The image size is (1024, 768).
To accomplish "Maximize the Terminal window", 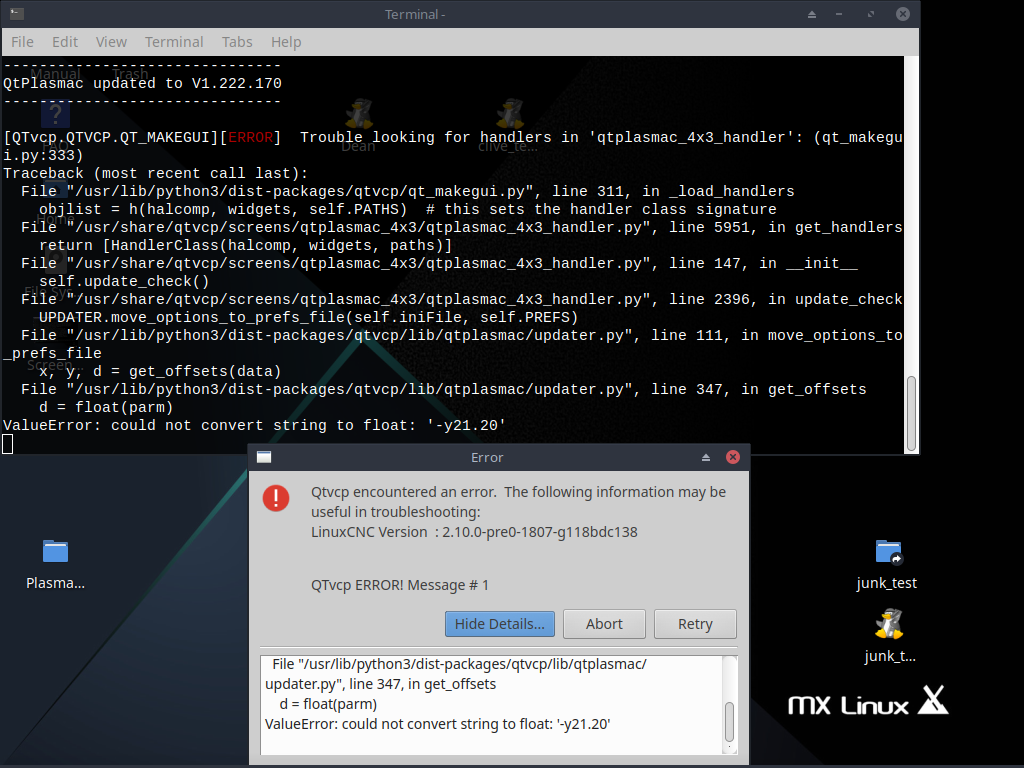I will pyautogui.click(x=871, y=14).
